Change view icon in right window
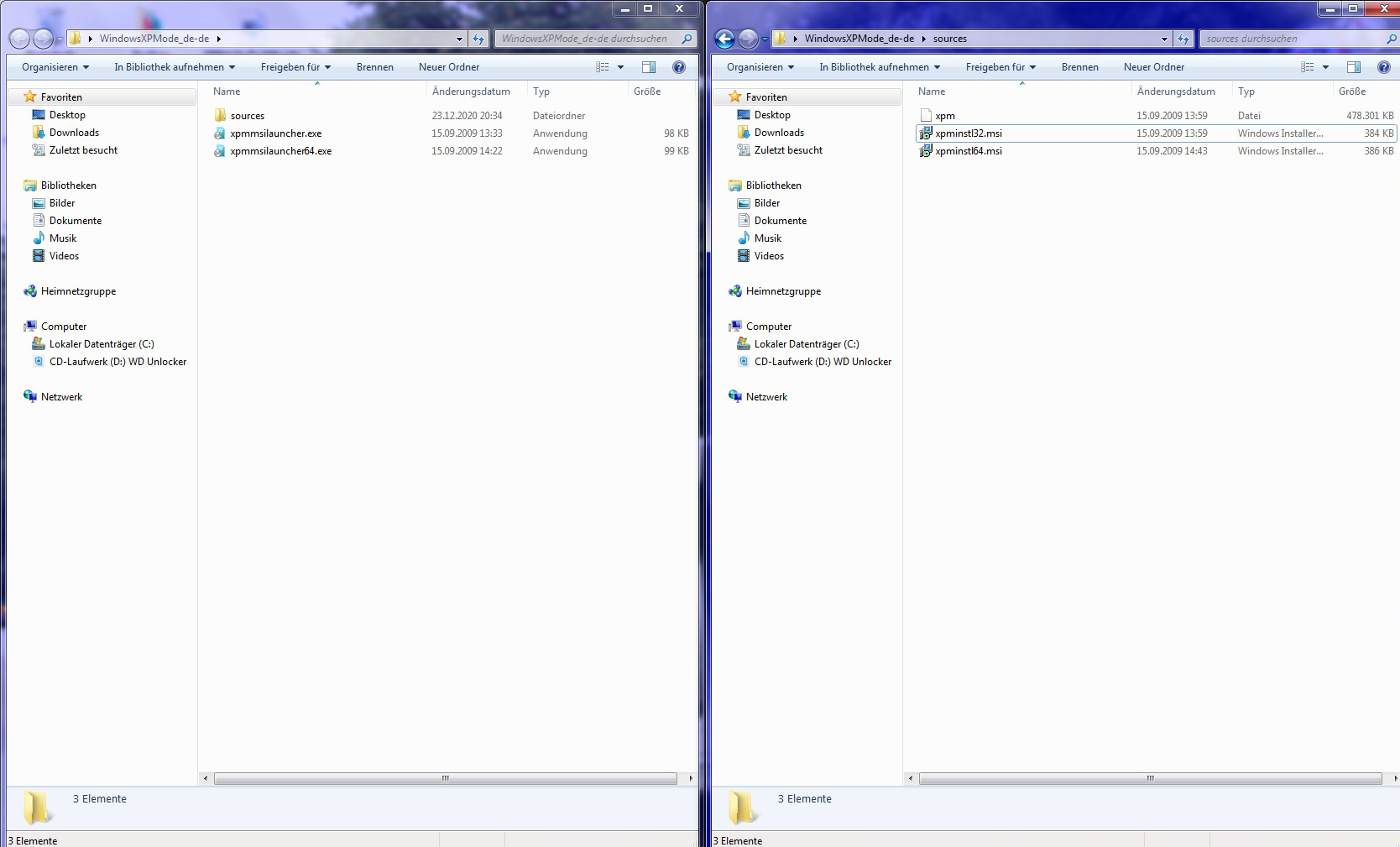Viewport: 1400px width, 847px height. pyautogui.click(x=1308, y=67)
